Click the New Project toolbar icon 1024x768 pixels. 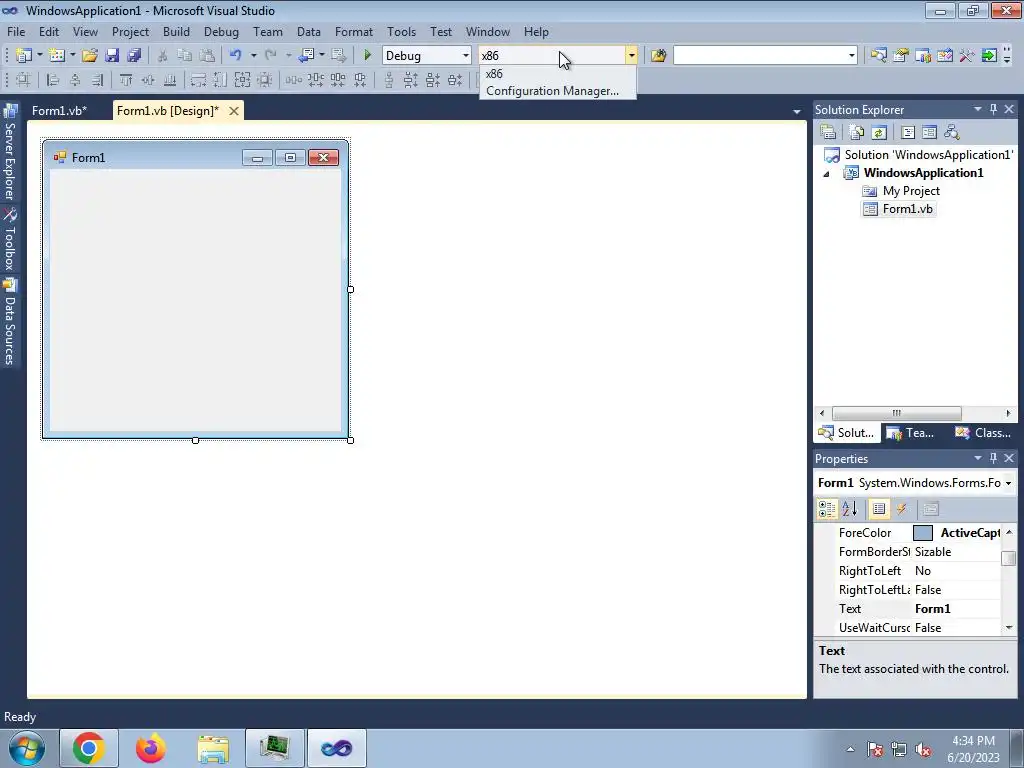pos(24,56)
